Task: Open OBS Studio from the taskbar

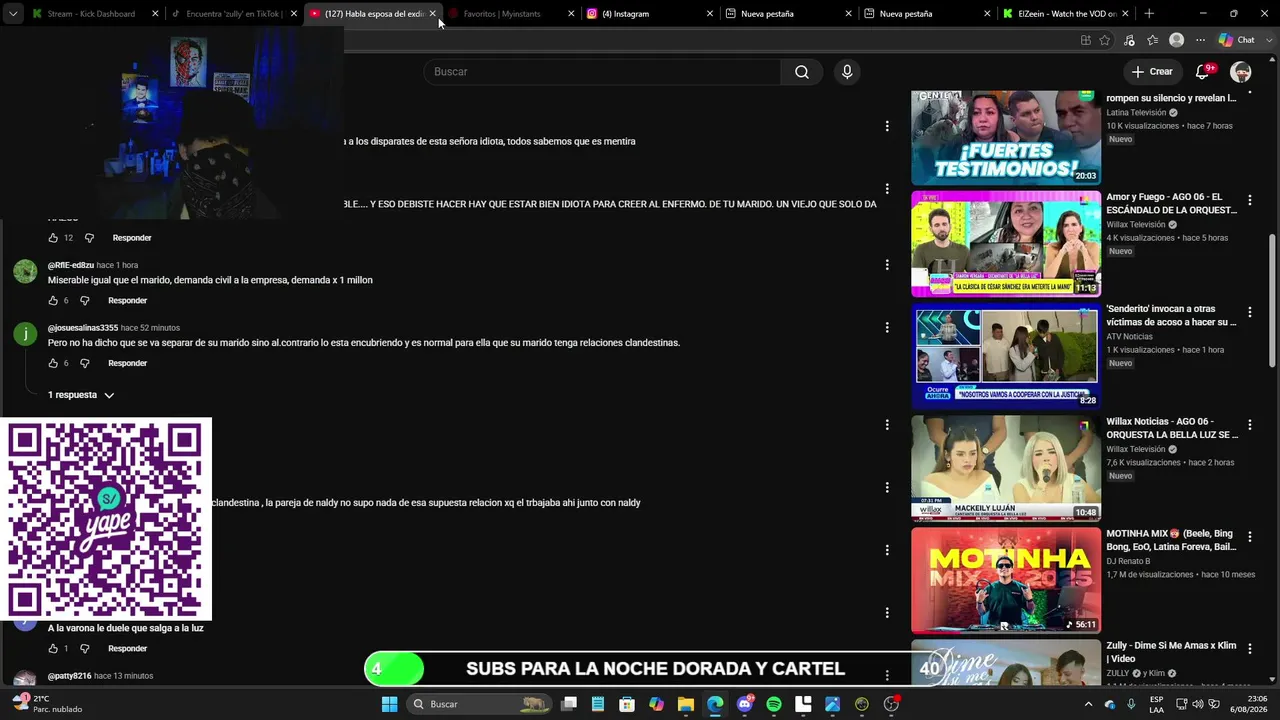Action: click(891, 704)
